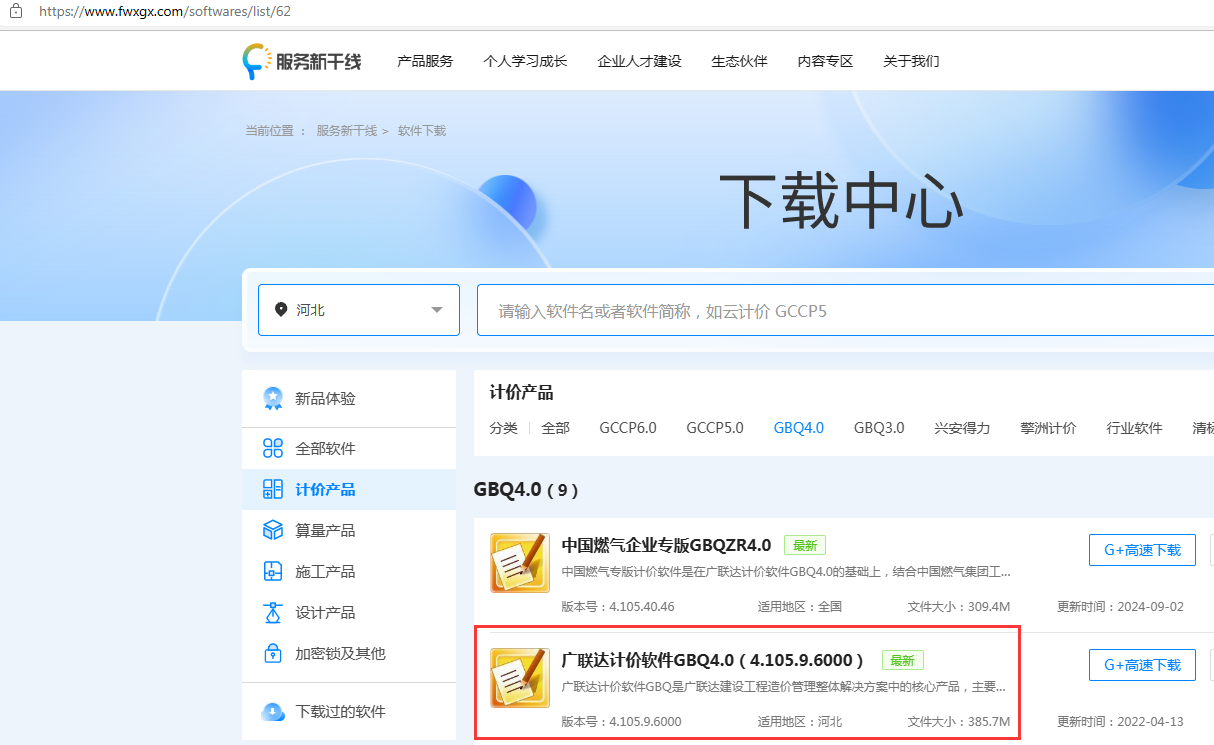
Task: Click the 广联达计价软件GBQ是 description text
Action: point(784,688)
